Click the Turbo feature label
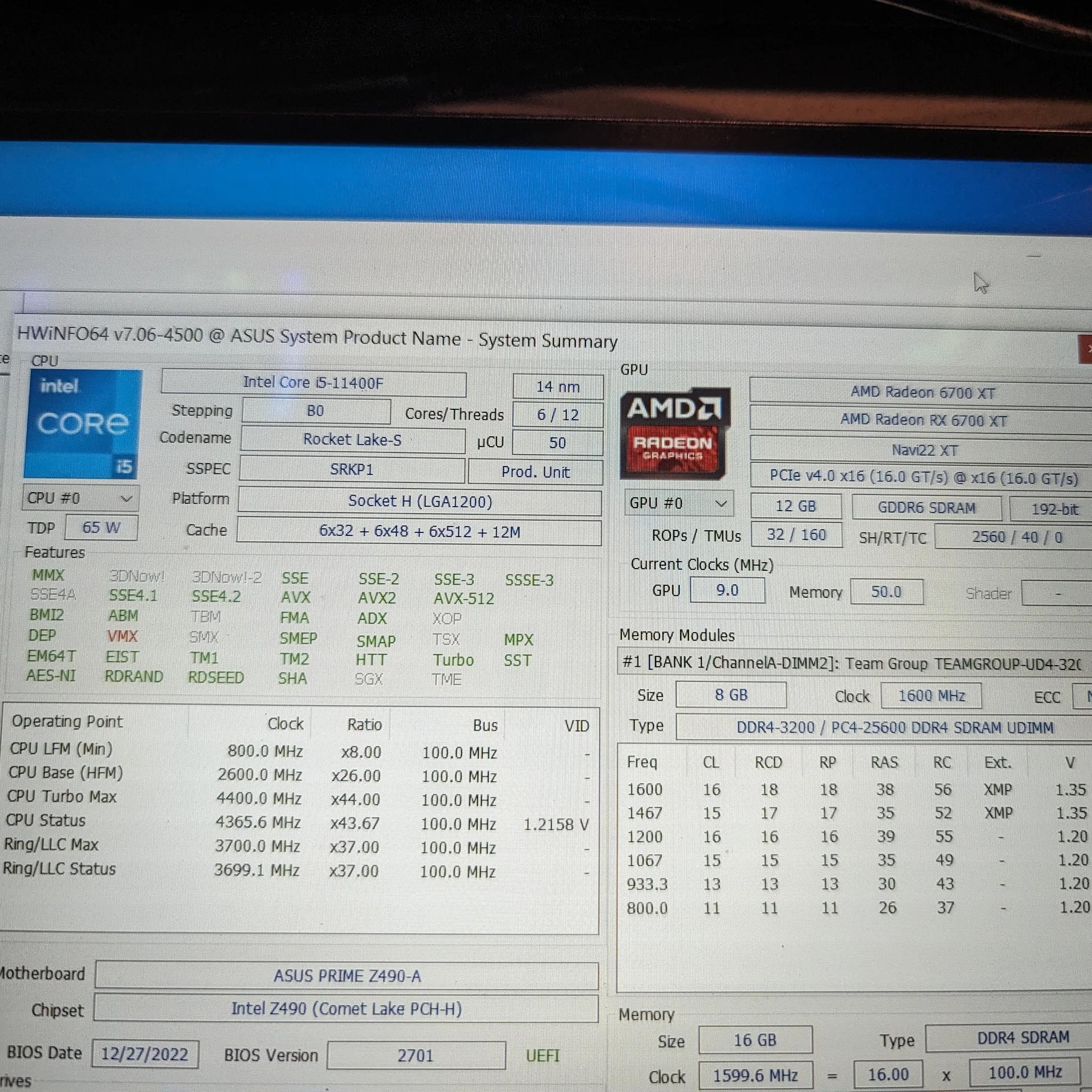This screenshot has width=1092, height=1092. [453, 660]
